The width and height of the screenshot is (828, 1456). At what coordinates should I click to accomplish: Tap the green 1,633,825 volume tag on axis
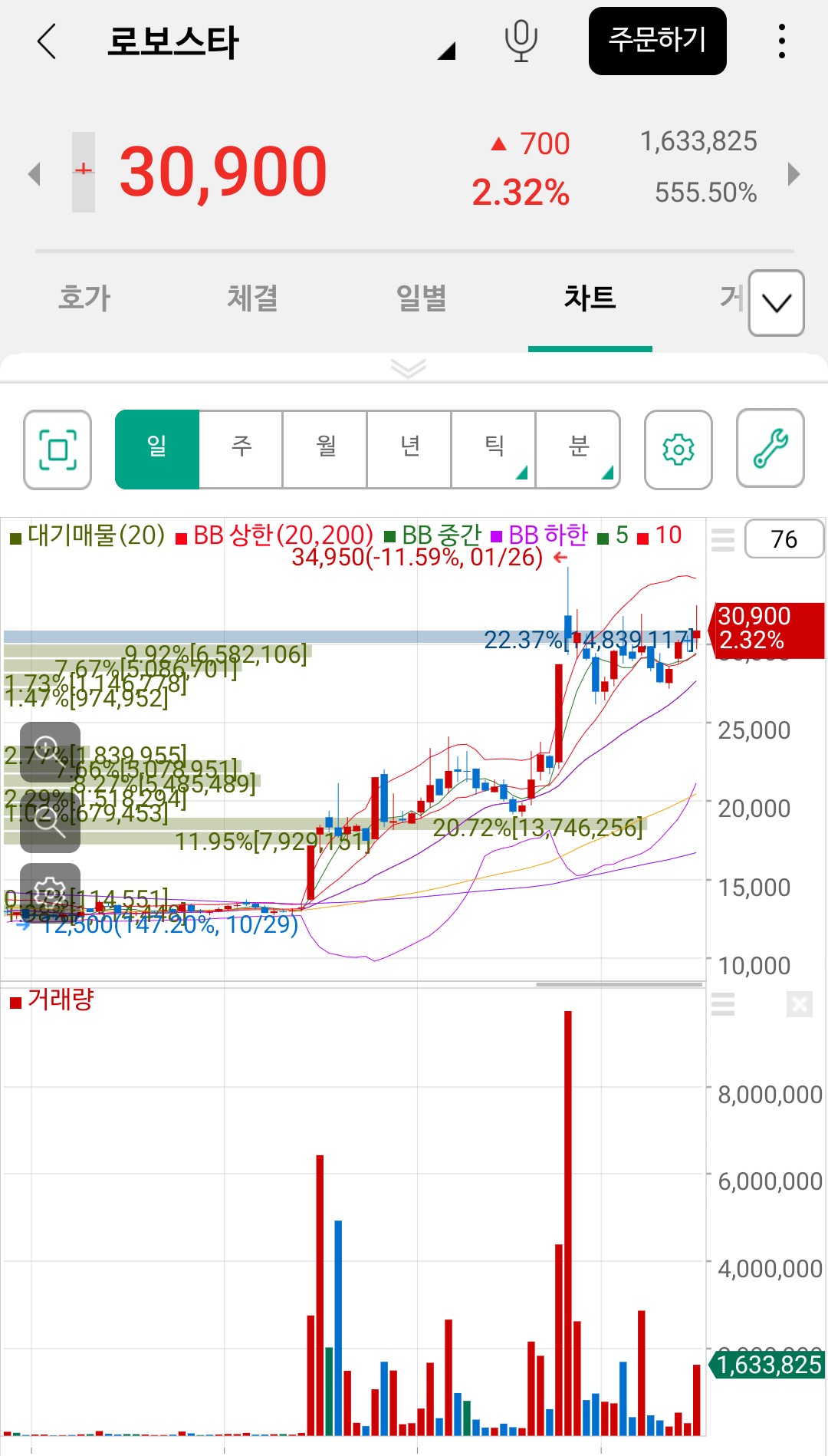768,1365
